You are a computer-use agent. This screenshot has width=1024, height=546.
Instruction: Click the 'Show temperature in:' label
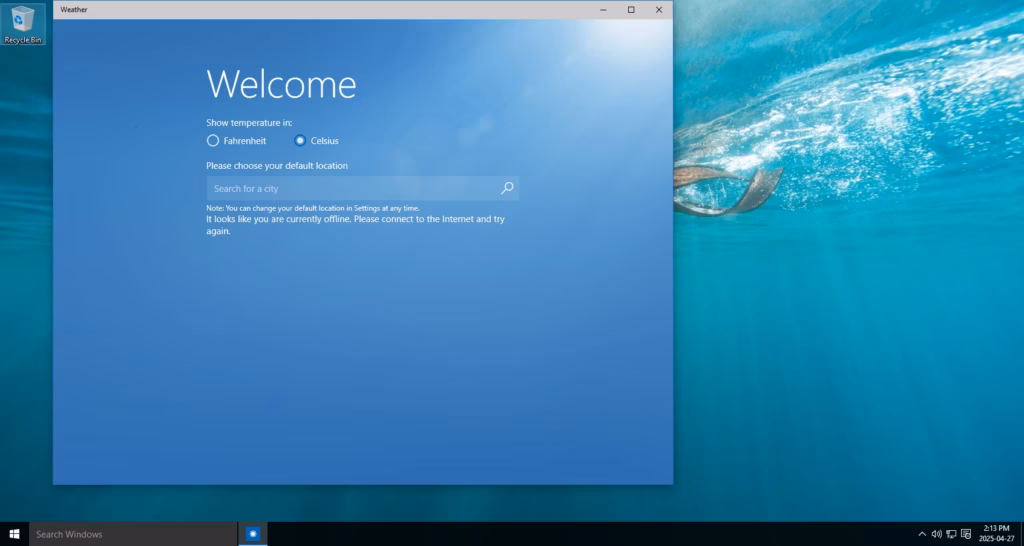click(249, 123)
